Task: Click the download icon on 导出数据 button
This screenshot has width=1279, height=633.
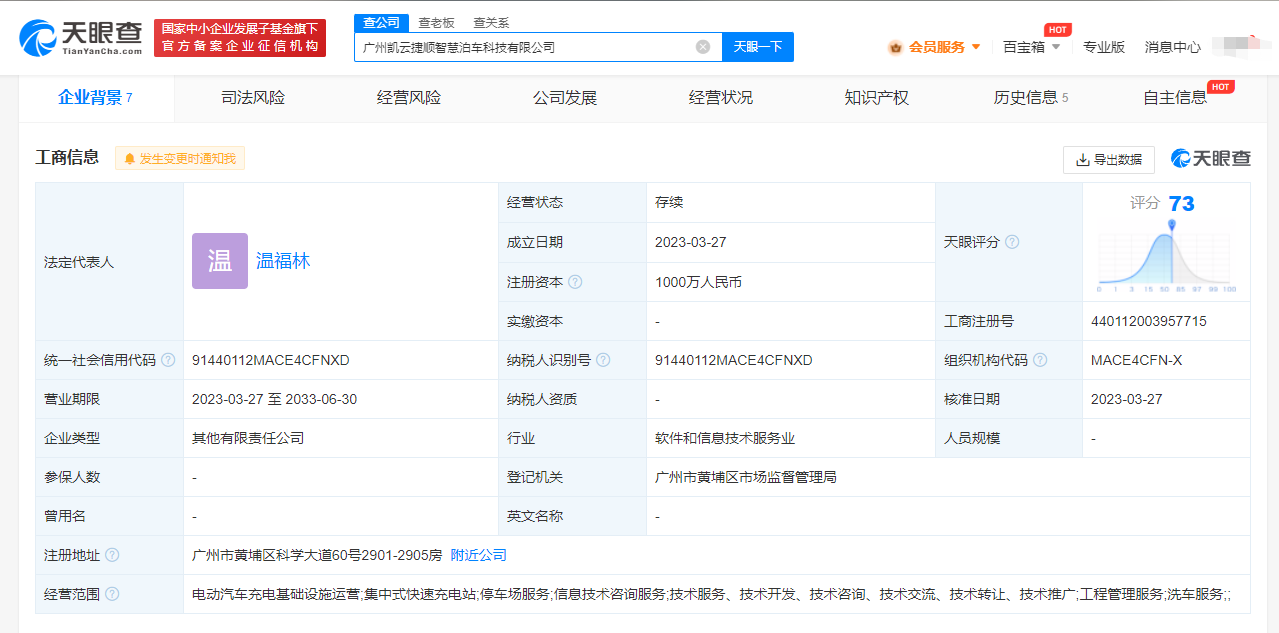Action: click(x=1083, y=159)
